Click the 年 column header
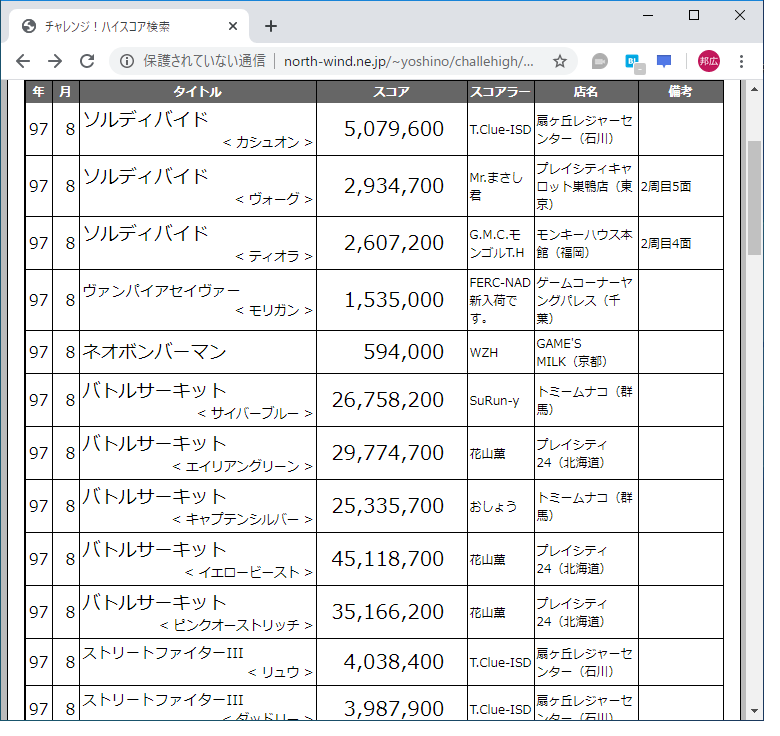 39,92
